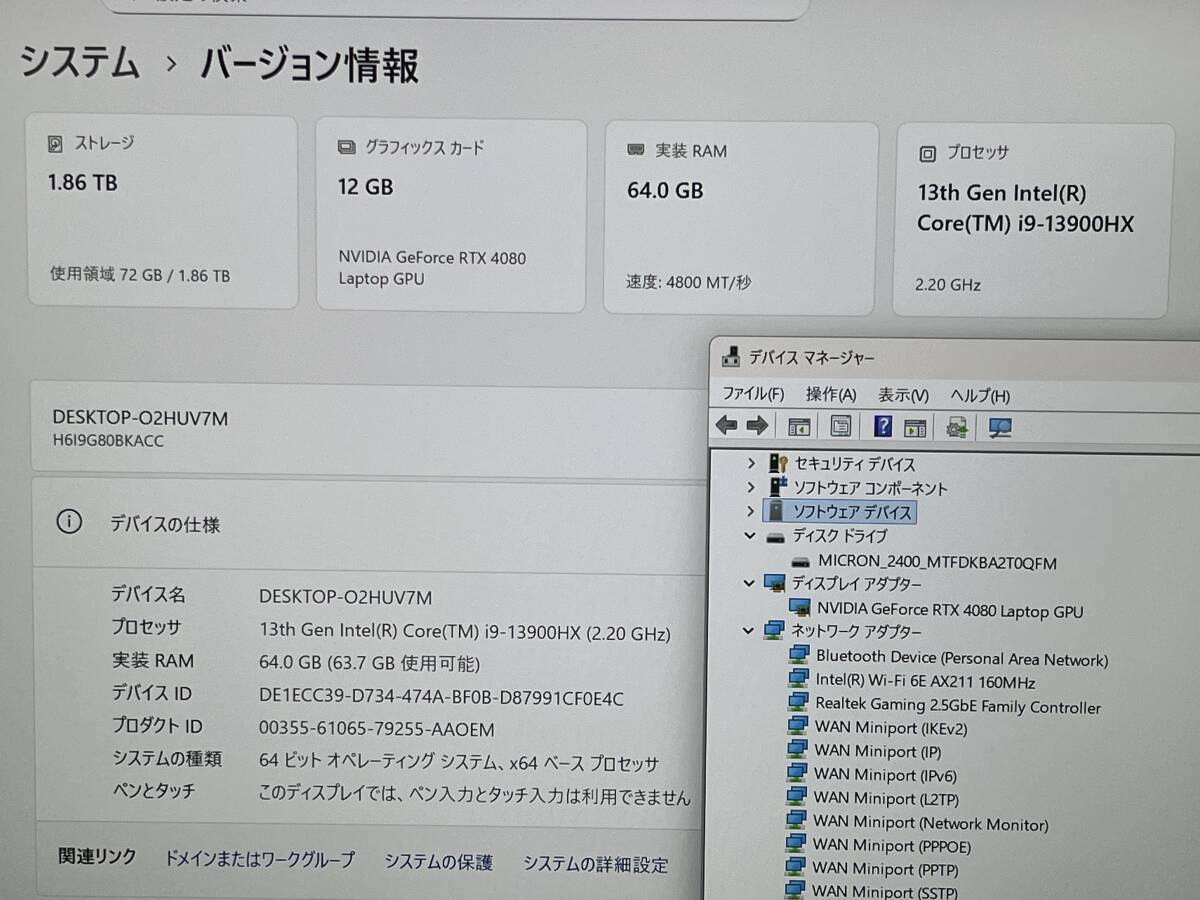Click the update driver gear toolbar icon

pos(957,428)
